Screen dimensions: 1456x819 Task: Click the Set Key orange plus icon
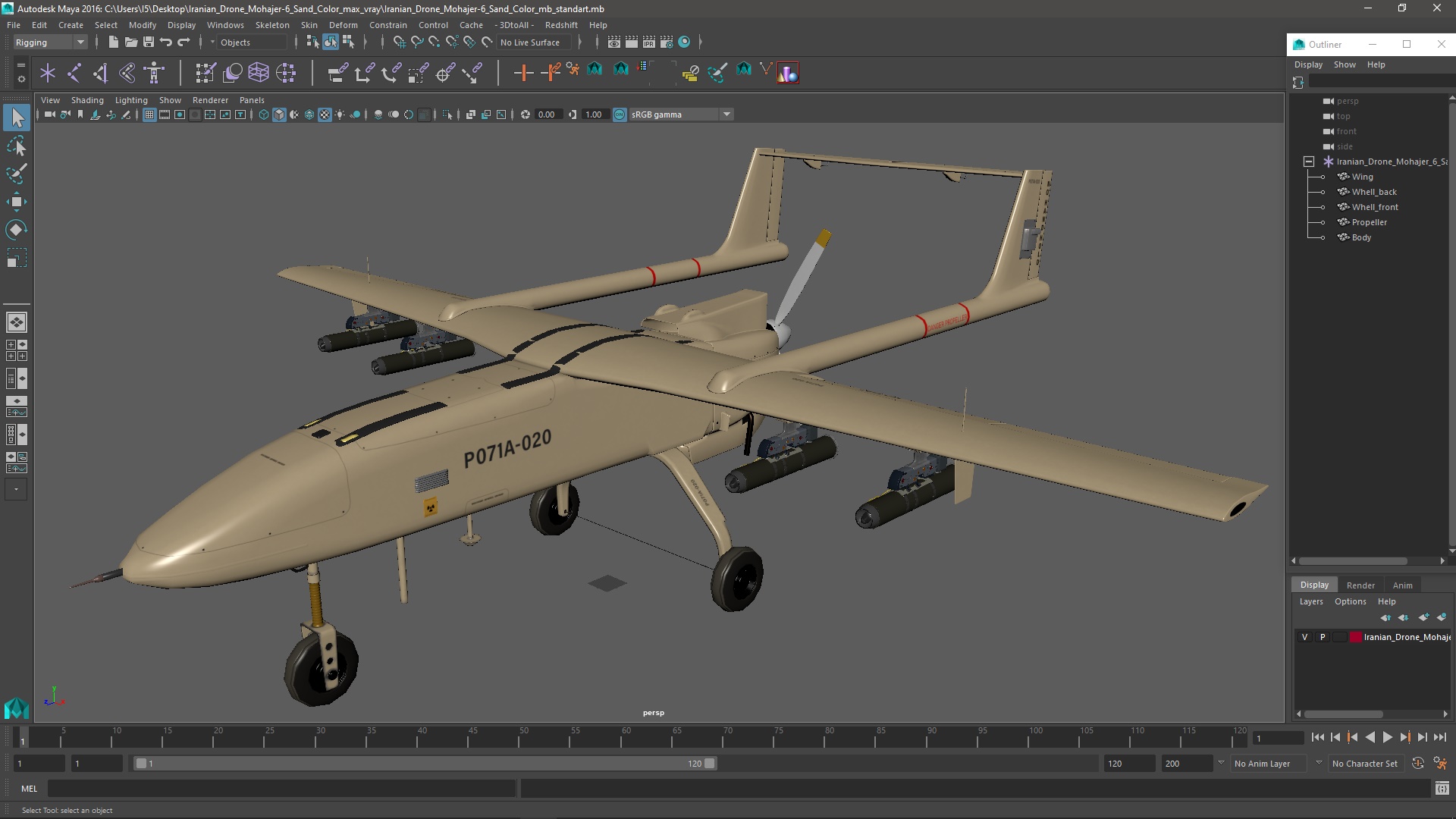pos(523,73)
